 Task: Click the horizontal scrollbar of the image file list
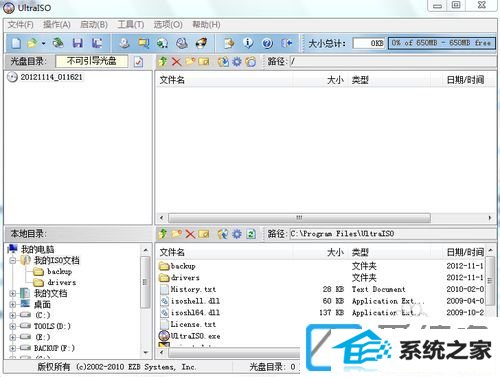(326, 218)
